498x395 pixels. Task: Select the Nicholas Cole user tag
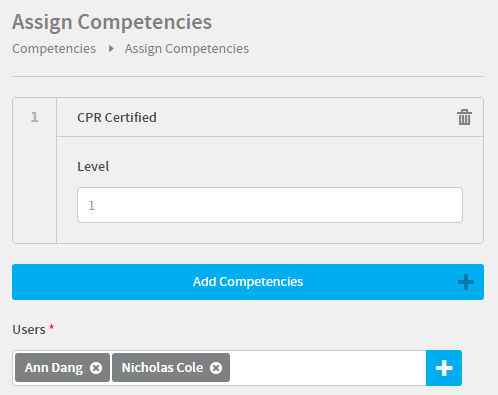(x=171, y=368)
